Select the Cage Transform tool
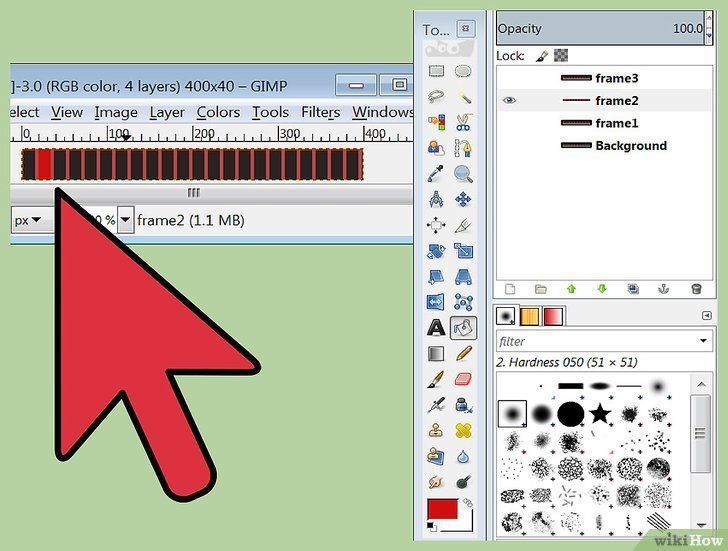728x551 pixels. [463, 302]
